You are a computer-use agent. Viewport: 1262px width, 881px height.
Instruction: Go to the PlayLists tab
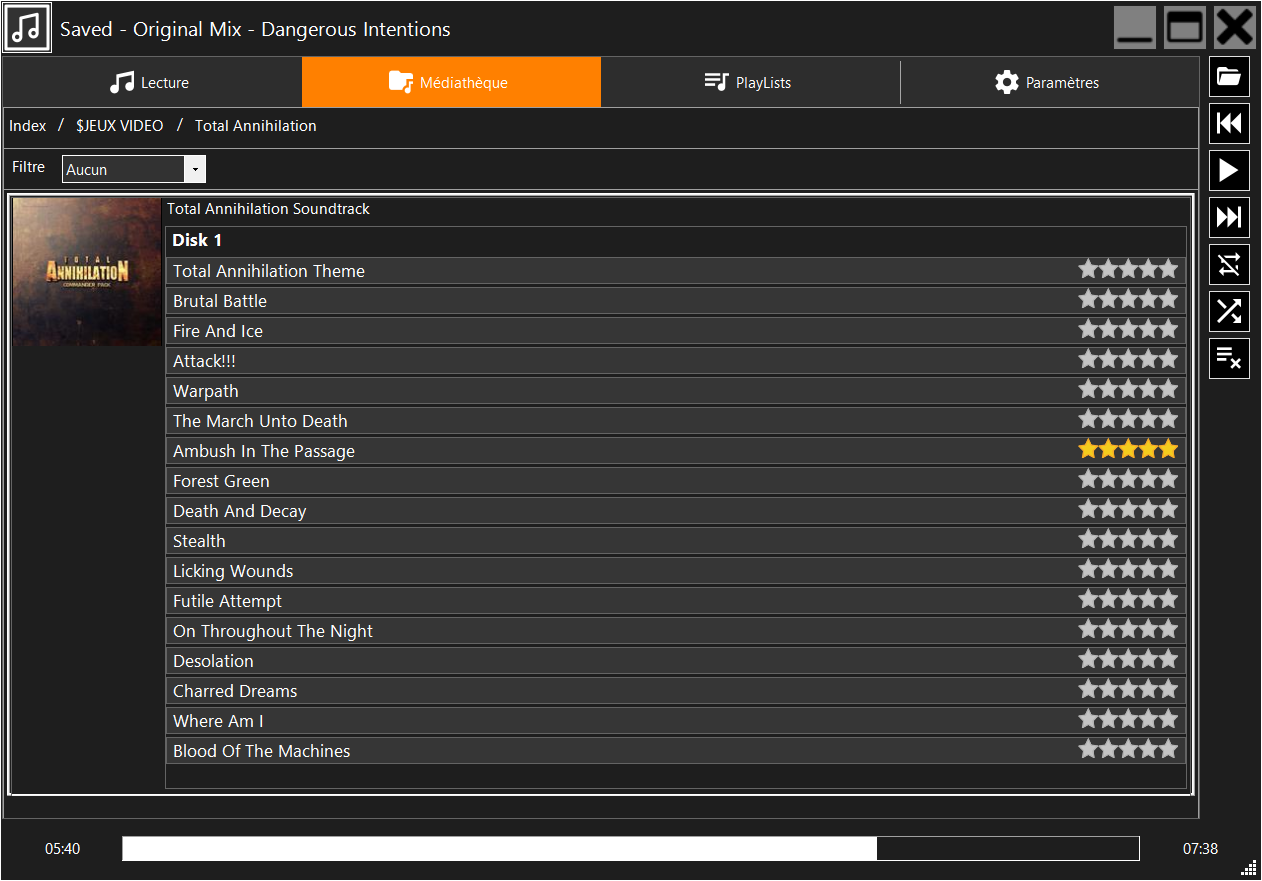pyautogui.click(x=750, y=82)
